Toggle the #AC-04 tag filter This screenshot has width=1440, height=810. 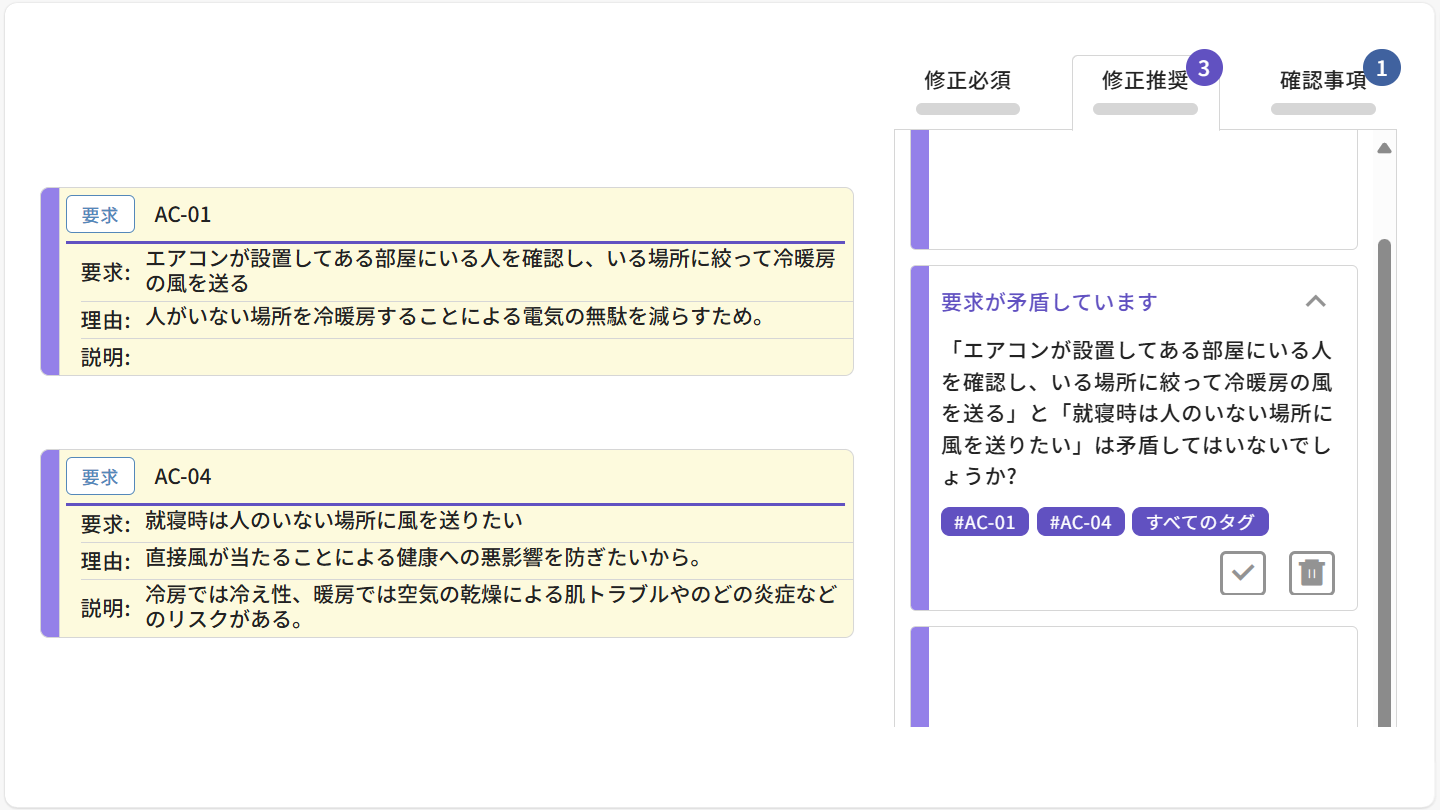click(x=1080, y=521)
